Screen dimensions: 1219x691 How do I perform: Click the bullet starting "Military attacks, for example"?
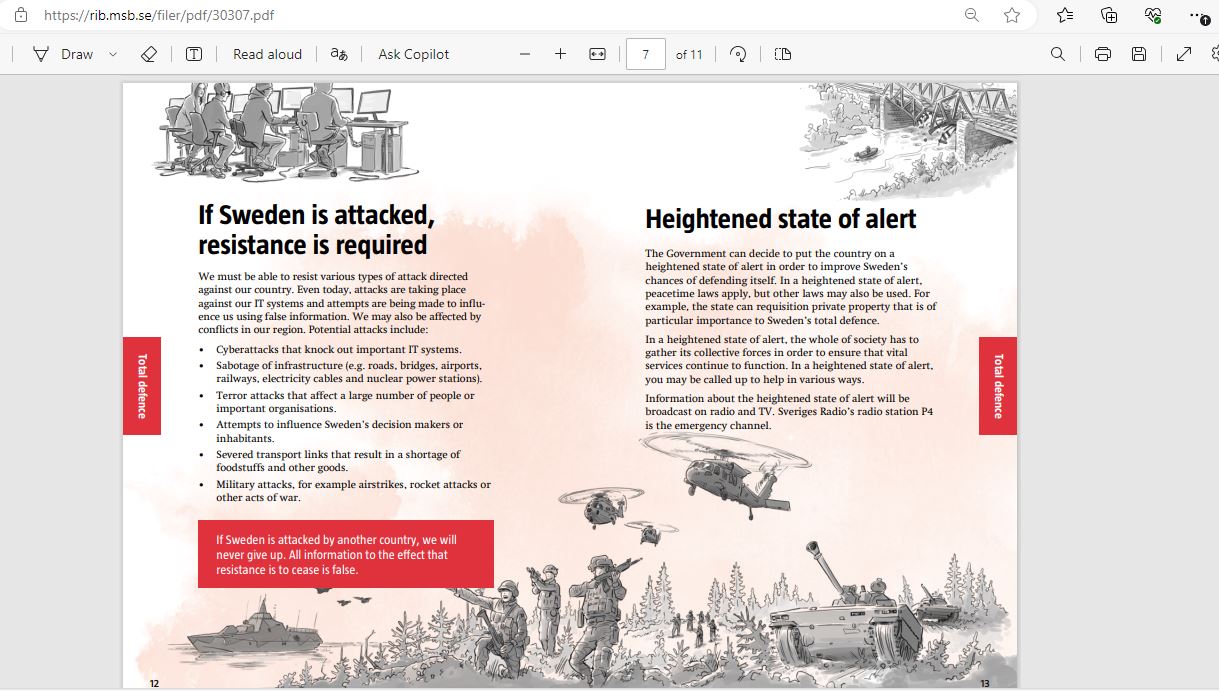[353, 491]
